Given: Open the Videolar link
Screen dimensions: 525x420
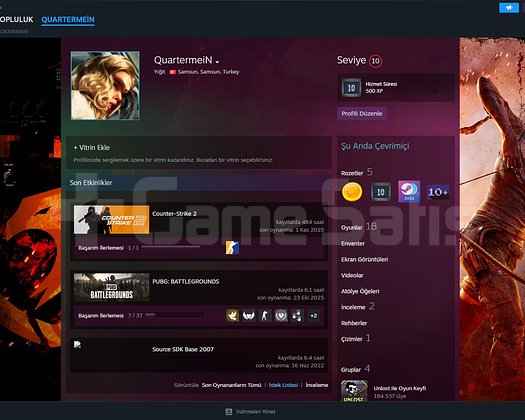Looking at the screenshot, I should point(352,275).
